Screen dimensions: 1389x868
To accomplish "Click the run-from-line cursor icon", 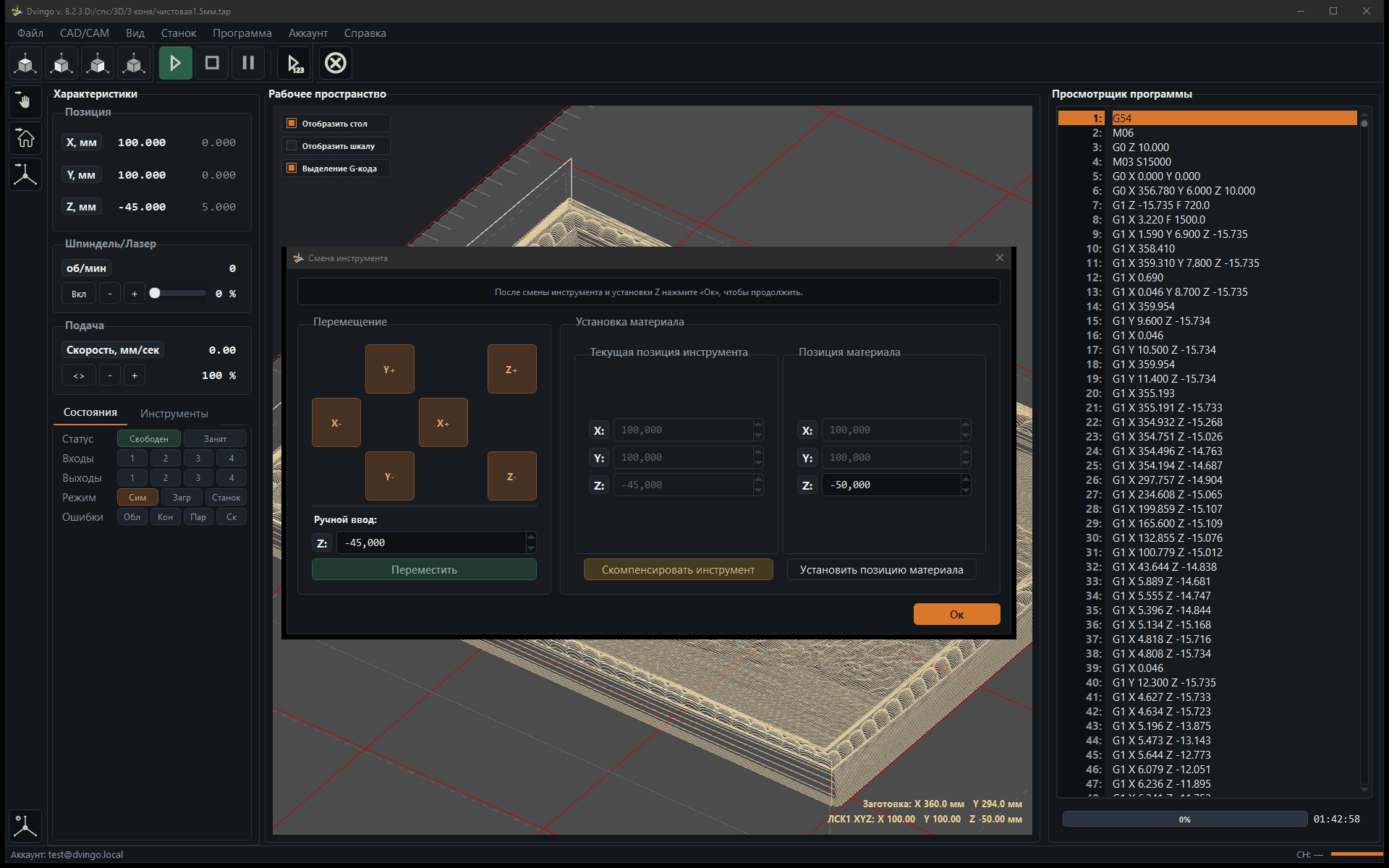I will click(x=294, y=64).
